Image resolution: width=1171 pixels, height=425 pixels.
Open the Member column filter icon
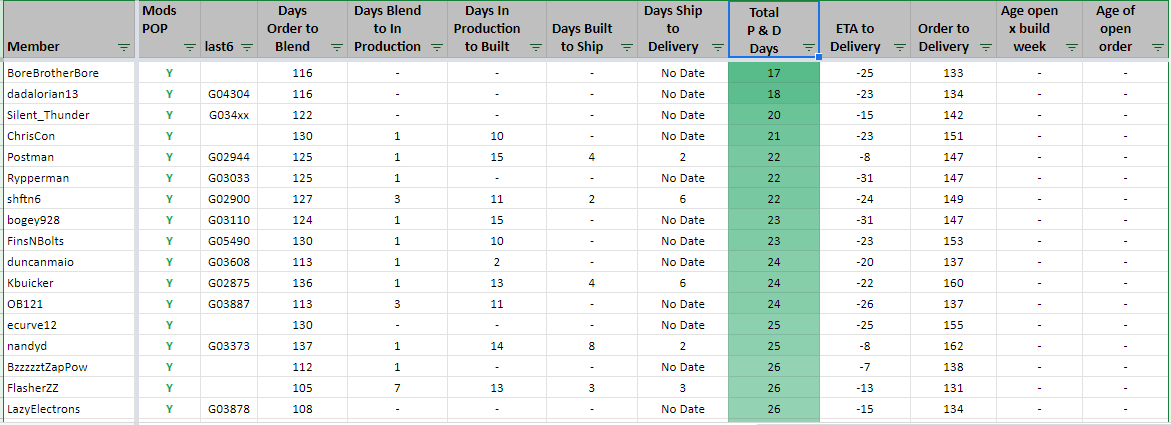click(124, 47)
